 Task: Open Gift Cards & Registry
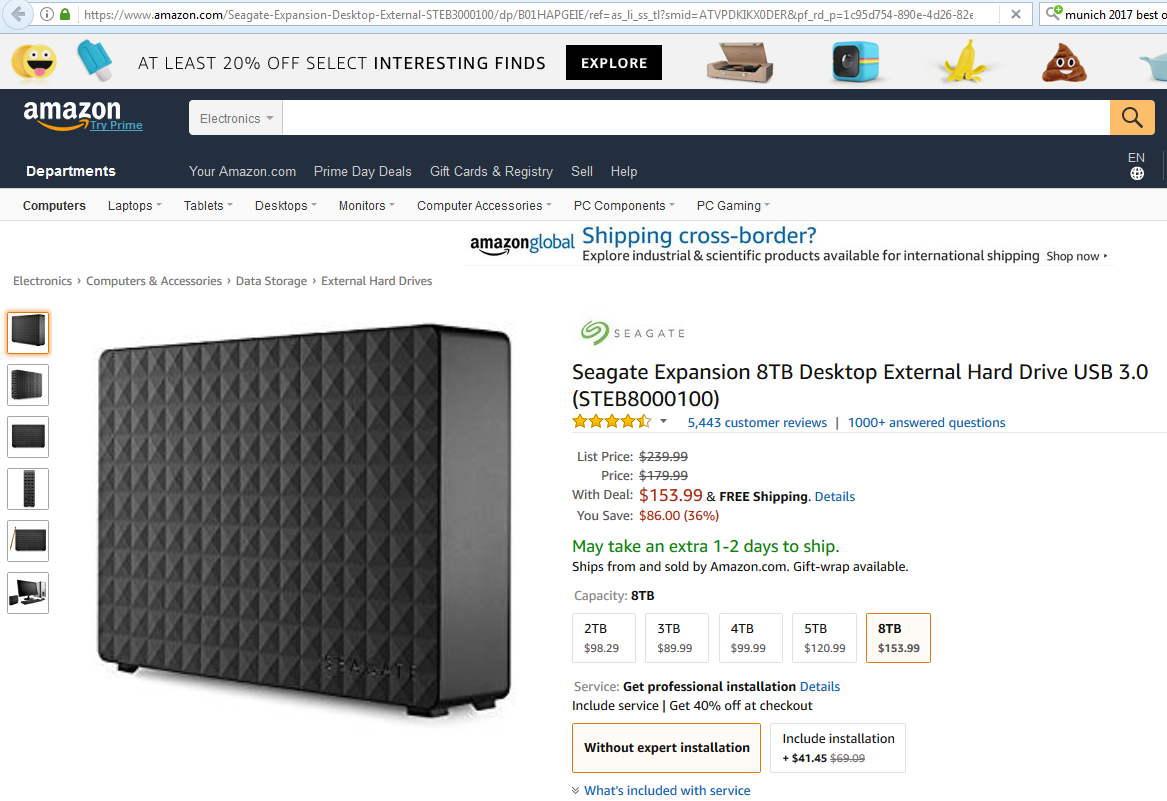[491, 172]
